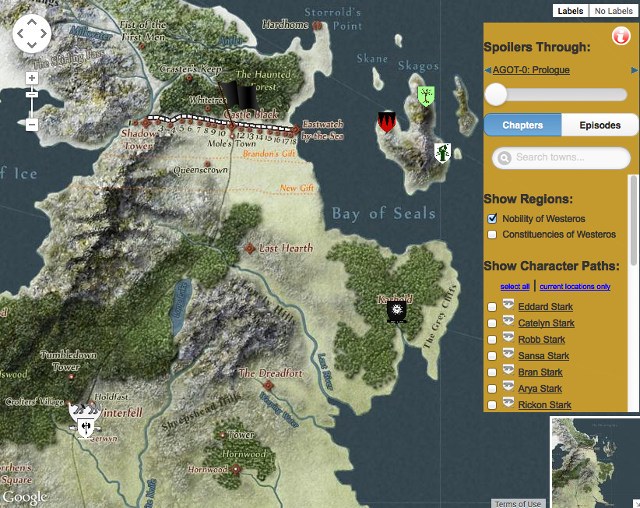
Task: Click the select all link
Action: click(515, 286)
